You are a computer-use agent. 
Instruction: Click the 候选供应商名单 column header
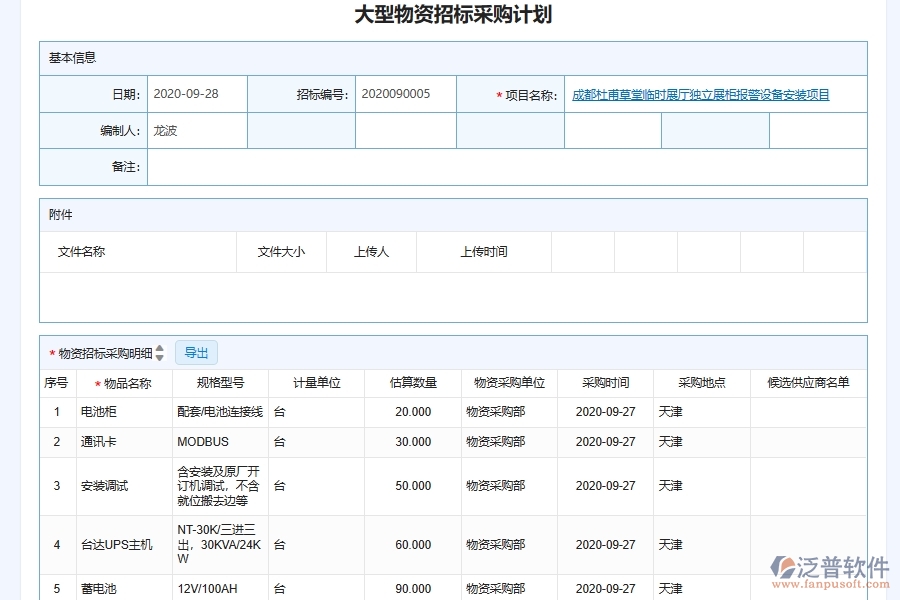808,382
